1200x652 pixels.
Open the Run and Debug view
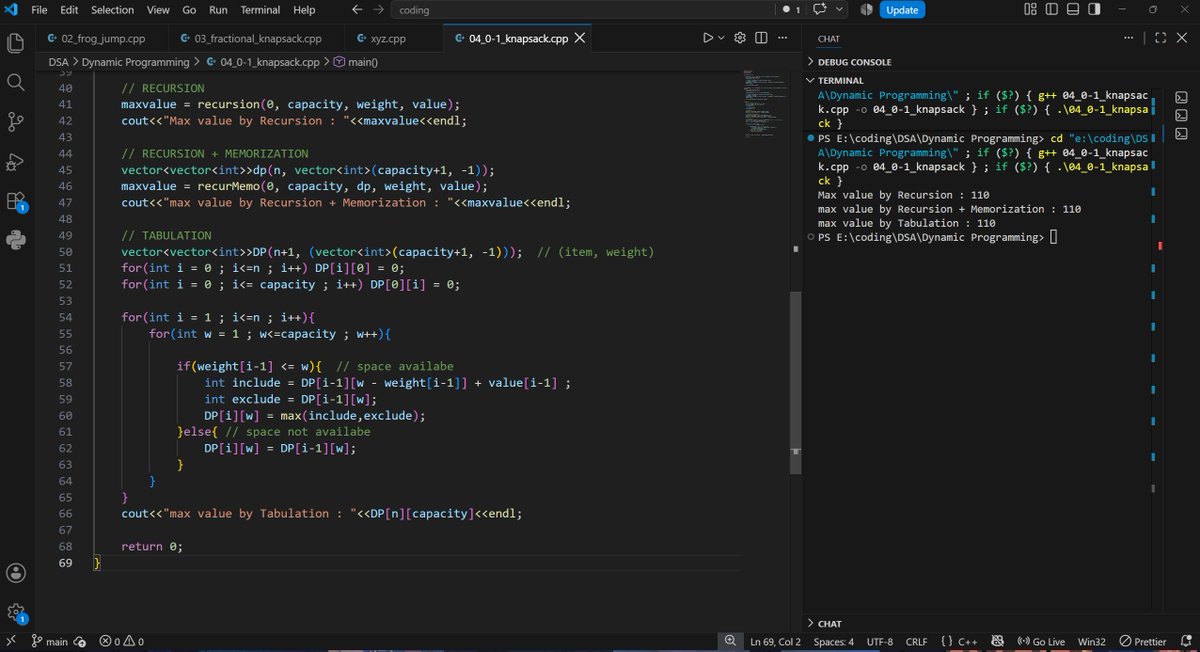(15, 161)
